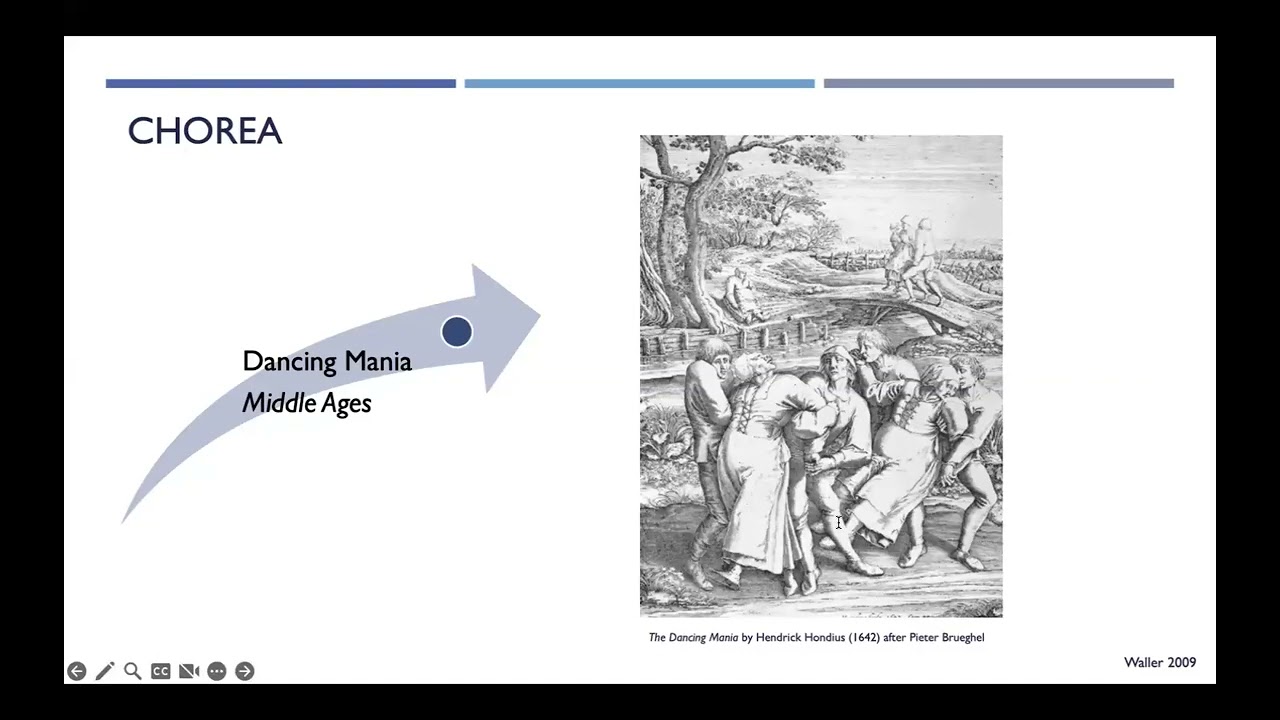
Task: Click the blue circle timeline marker
Action: (457, 332)
